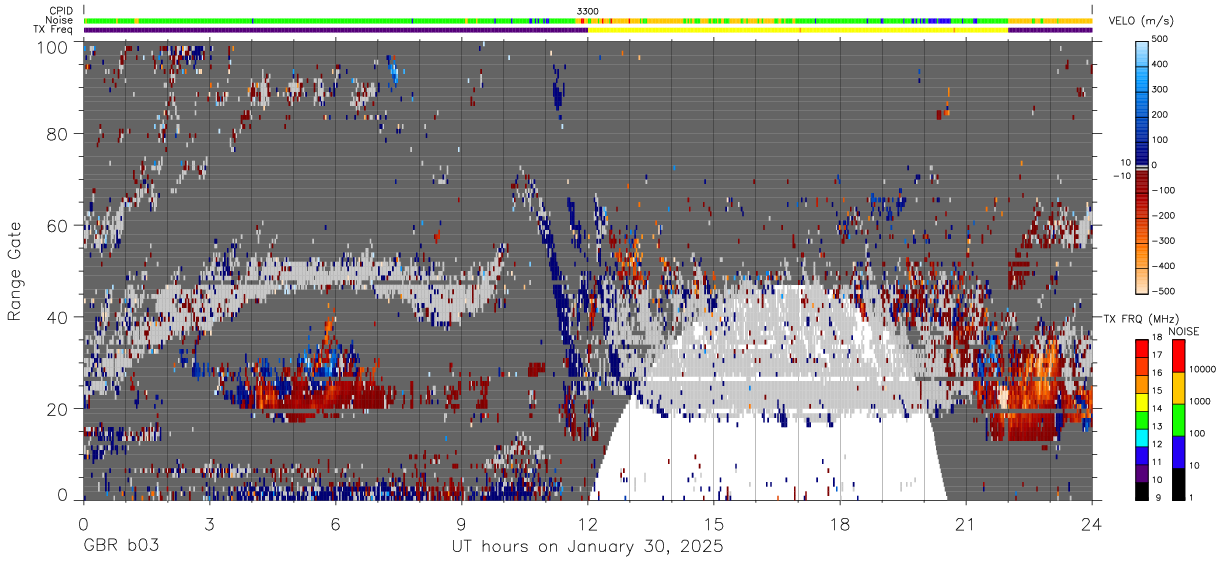Viewport: 1228px width, 567px height.
Task: Click the GBR b03 radar beam label
Action: [x=119, y=547]
